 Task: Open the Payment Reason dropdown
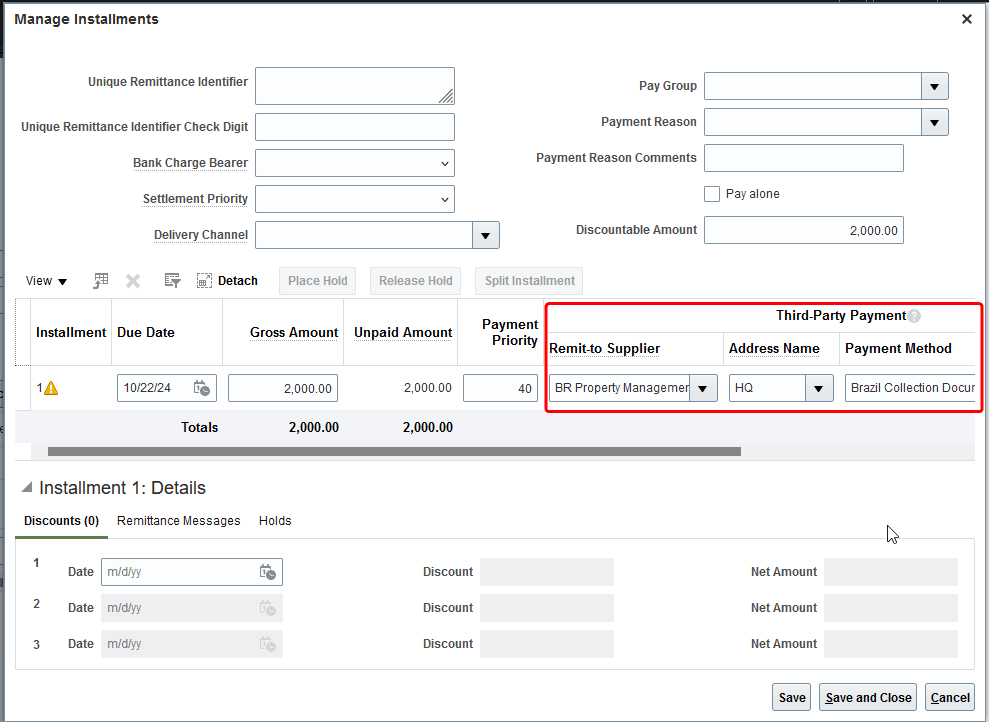point(935,122)
